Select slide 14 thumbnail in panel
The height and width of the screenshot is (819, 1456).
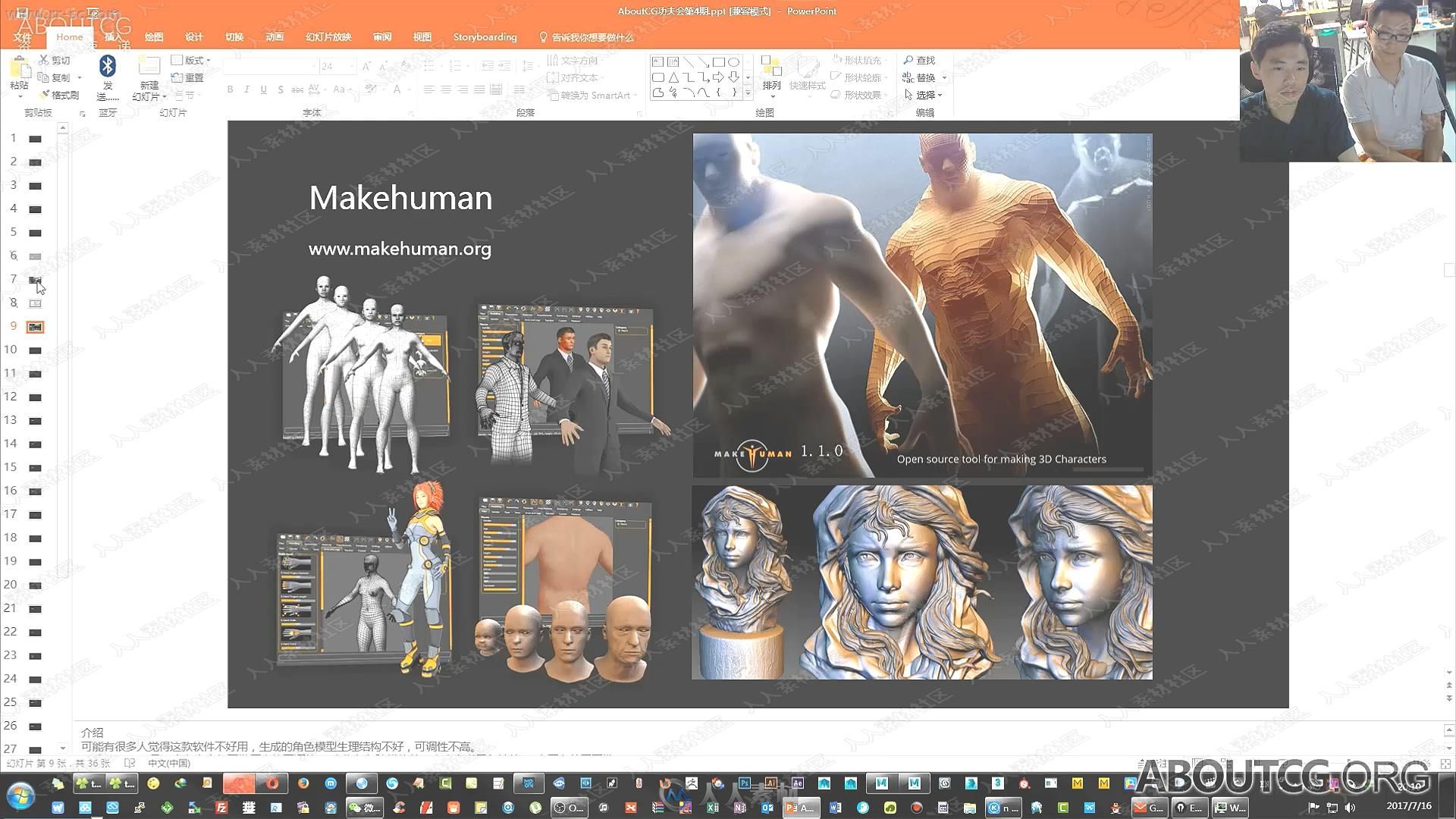click(35, 444)
